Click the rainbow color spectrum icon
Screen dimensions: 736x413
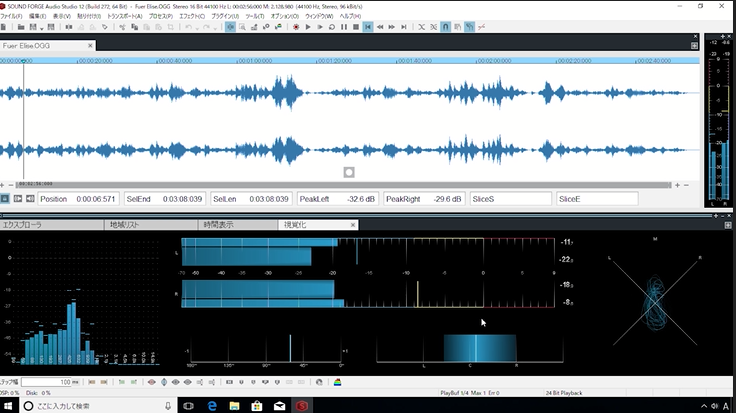pos(337,382)
